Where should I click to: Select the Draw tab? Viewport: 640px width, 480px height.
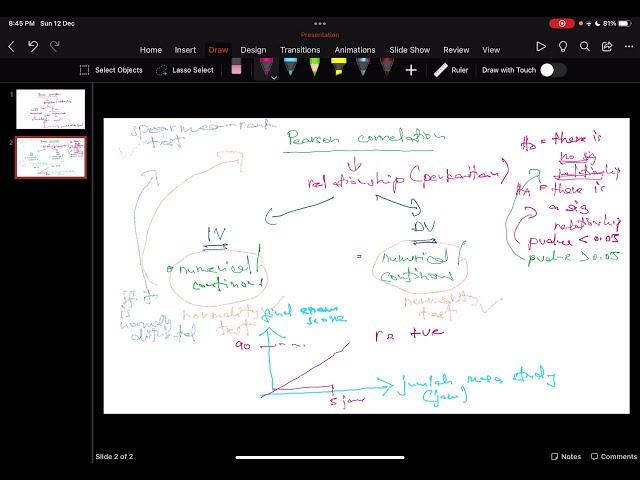(218, 50)
